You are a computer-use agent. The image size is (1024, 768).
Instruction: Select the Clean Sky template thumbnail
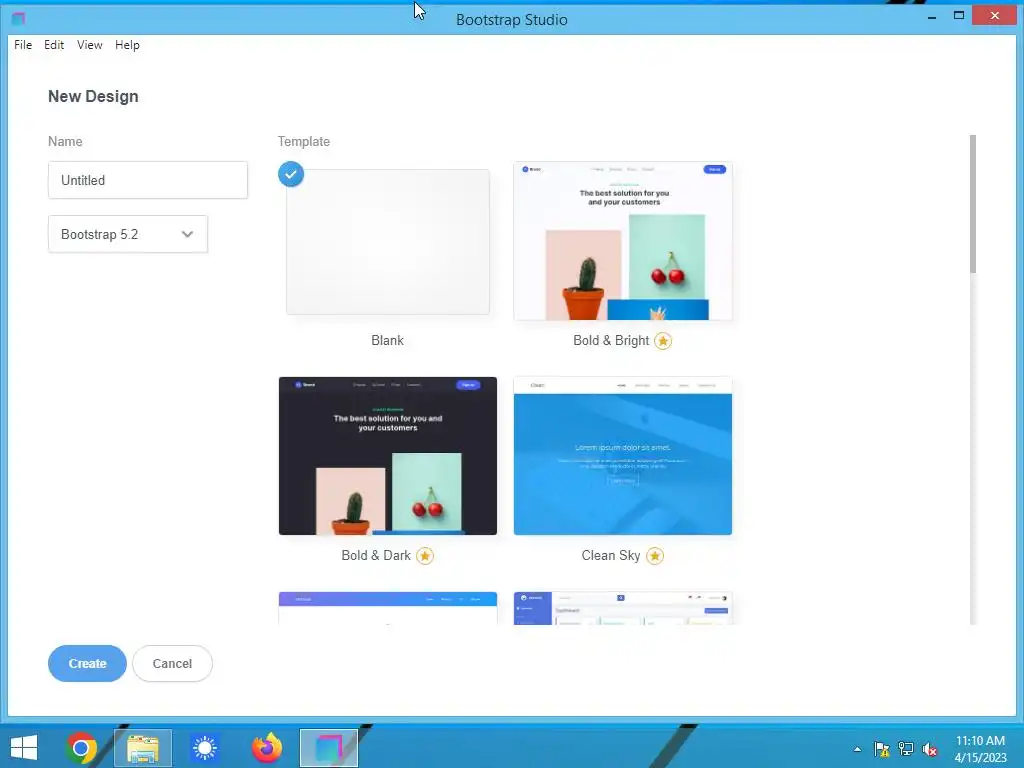(623, 456)
